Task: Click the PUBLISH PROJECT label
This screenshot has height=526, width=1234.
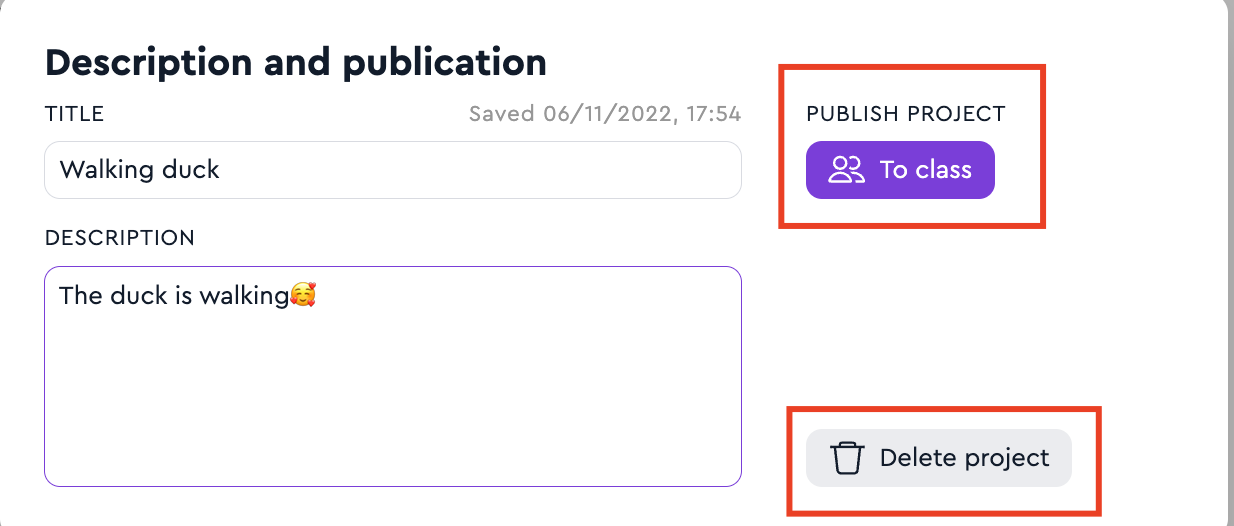Action: tap(905, 114)
